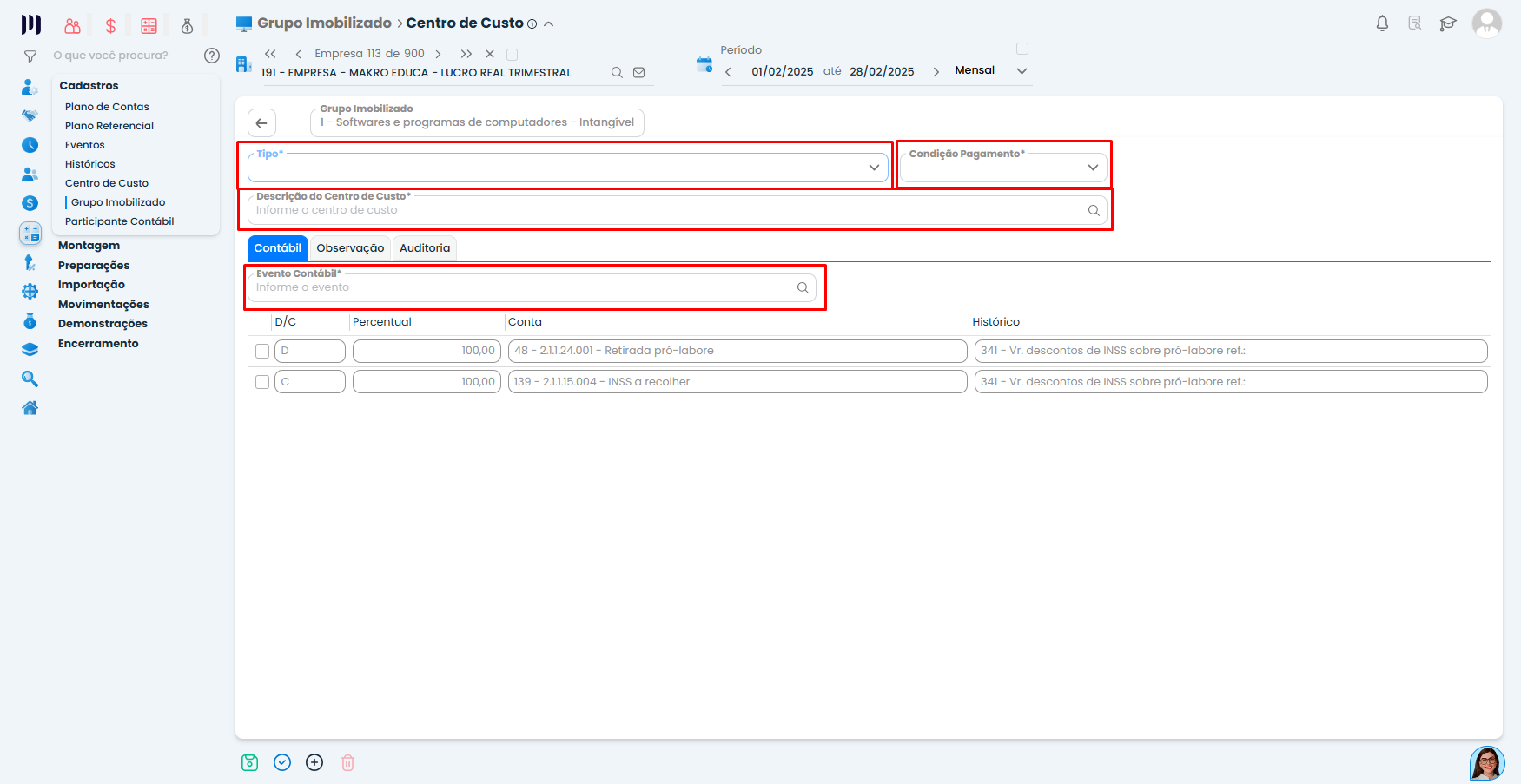Open the Auditoria tab
Screen dimensions: 1521x784
pyautogui.click(x=425, y=248)
